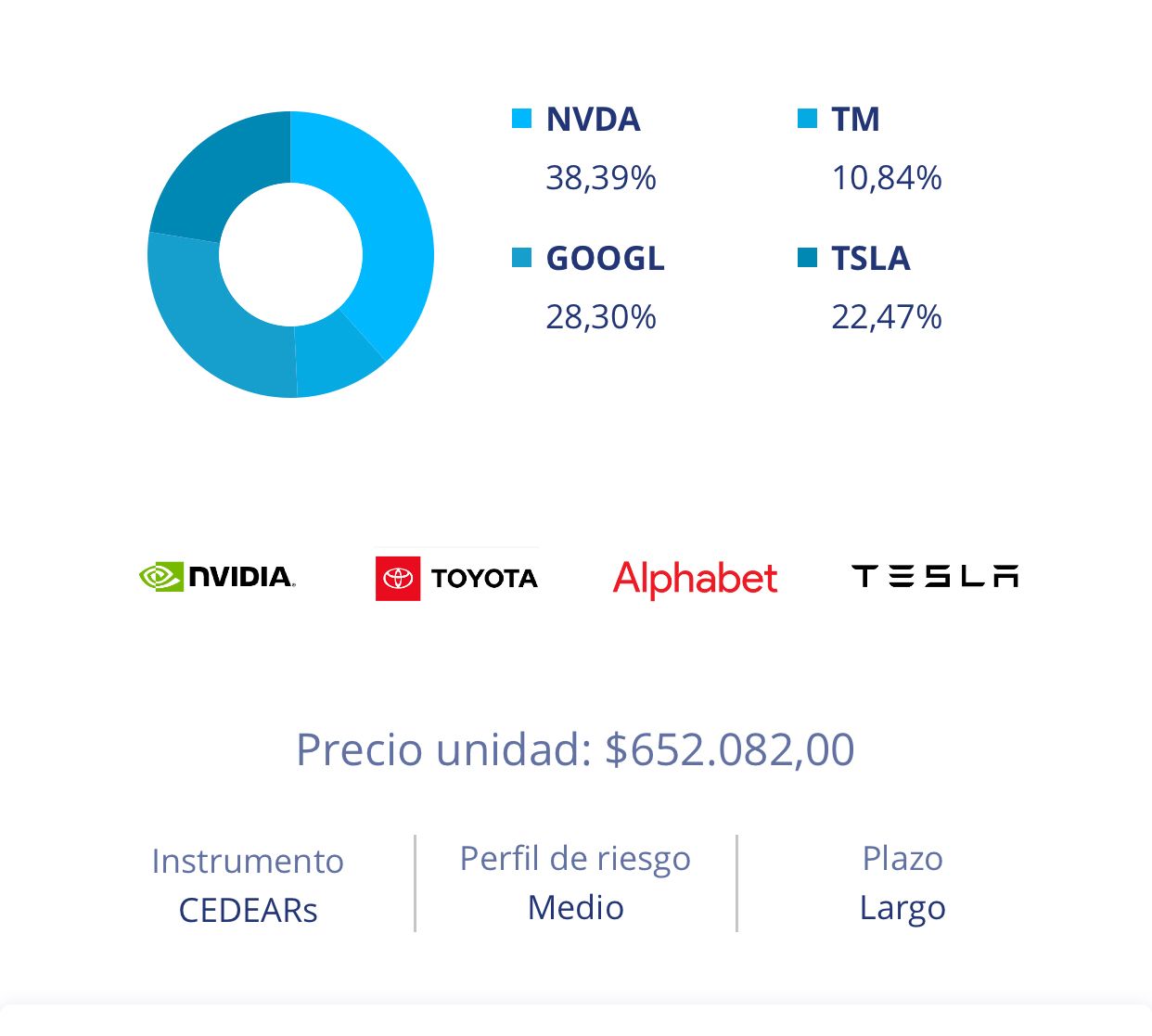Click the Tesla logo
The width and height of the screenshot is (1152, 1036).
[x=935, y=577]
